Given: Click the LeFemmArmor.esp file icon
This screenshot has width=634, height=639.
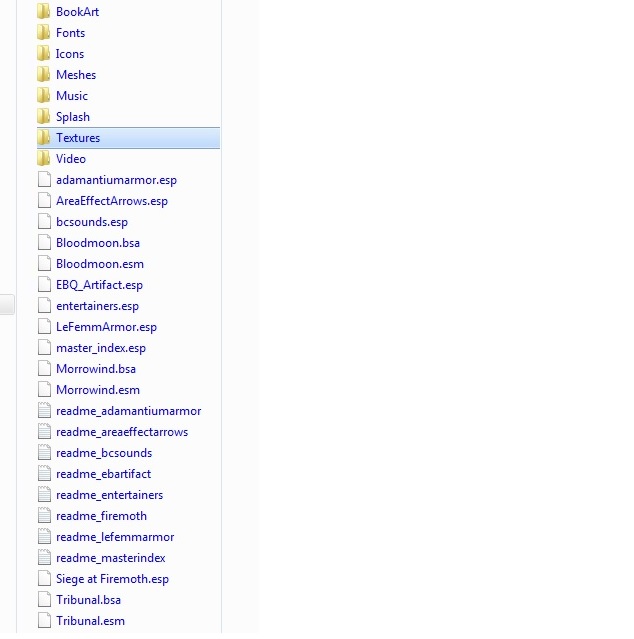Looking at the screenshot, I should point(44,326).
